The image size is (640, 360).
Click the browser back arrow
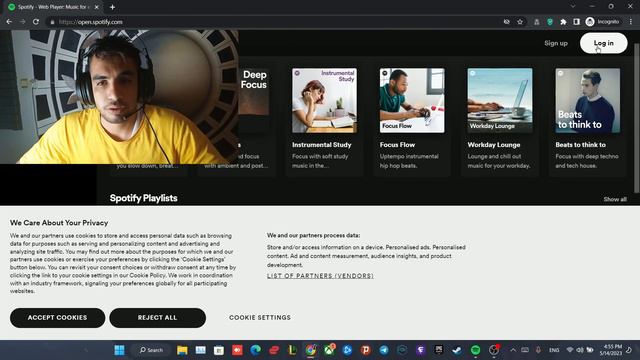point(9,22)
